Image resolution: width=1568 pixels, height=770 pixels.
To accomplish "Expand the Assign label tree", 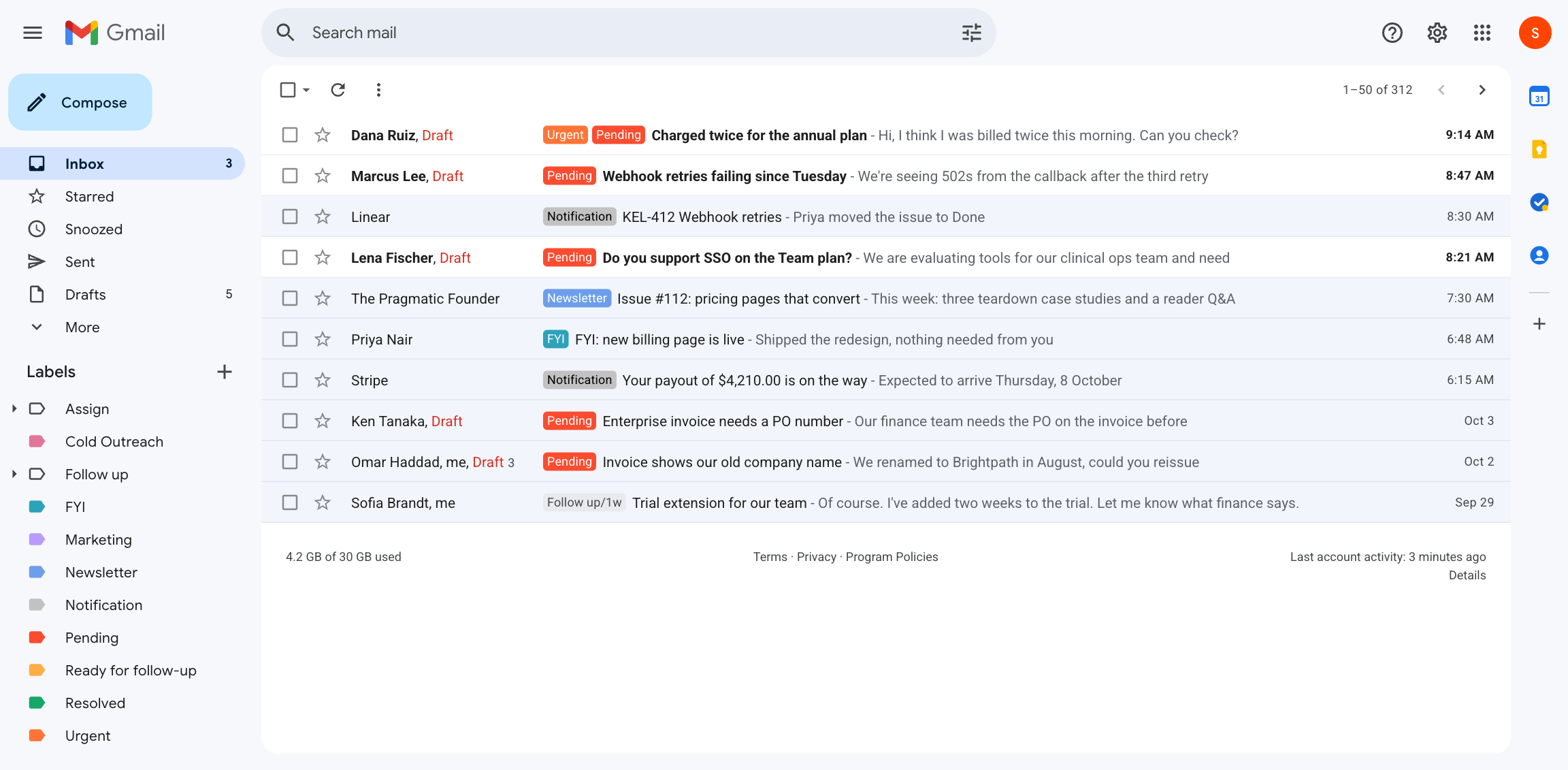I will click(14, 408).
